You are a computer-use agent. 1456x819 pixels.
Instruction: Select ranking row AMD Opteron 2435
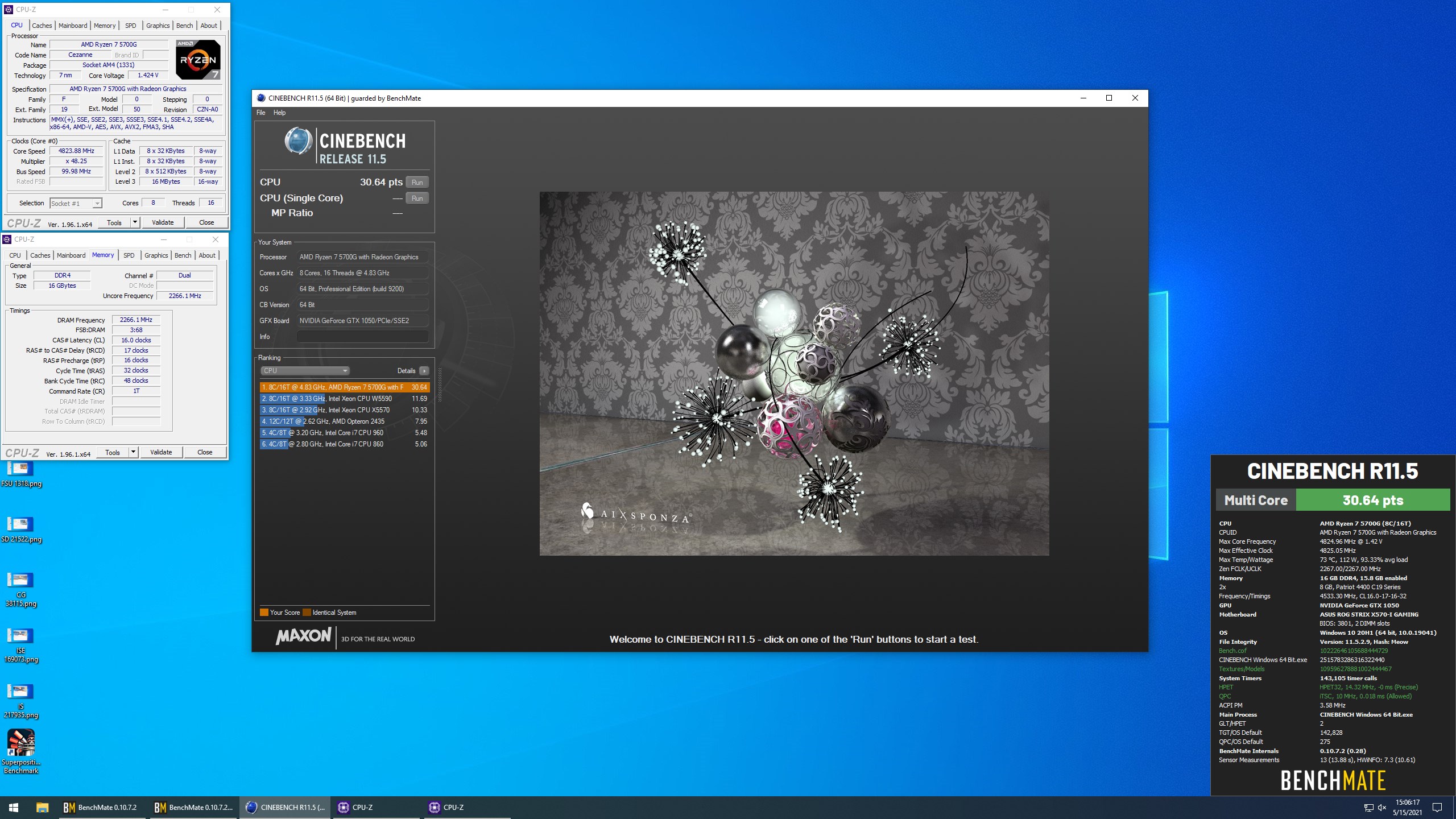click(x=344, y=421)
